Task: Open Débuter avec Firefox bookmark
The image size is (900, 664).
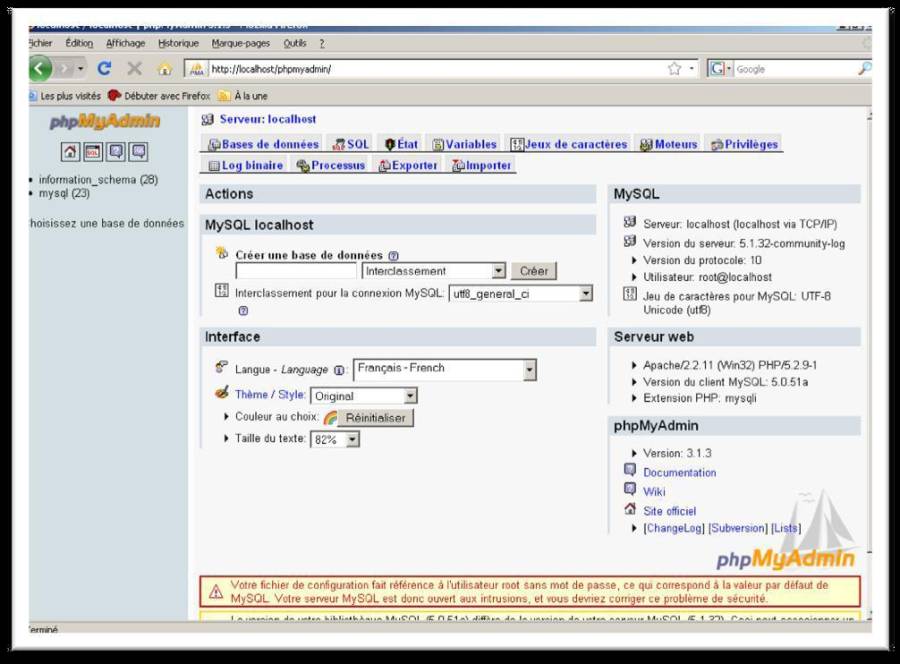Action: click(x=160, y=96)
